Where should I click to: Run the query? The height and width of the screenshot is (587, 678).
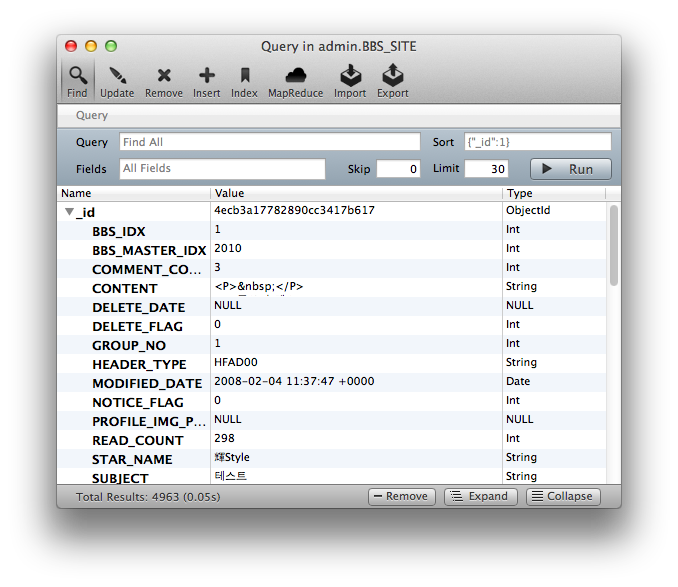click(571, 169)
